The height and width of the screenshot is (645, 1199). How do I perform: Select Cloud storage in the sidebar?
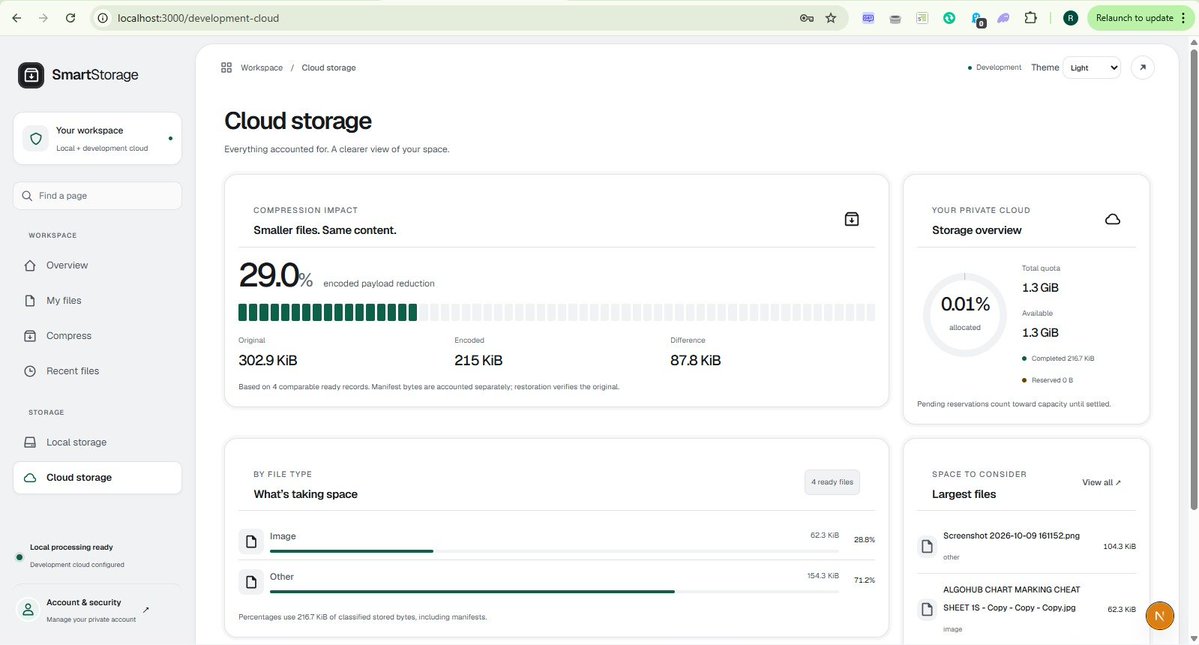point(97,478)
